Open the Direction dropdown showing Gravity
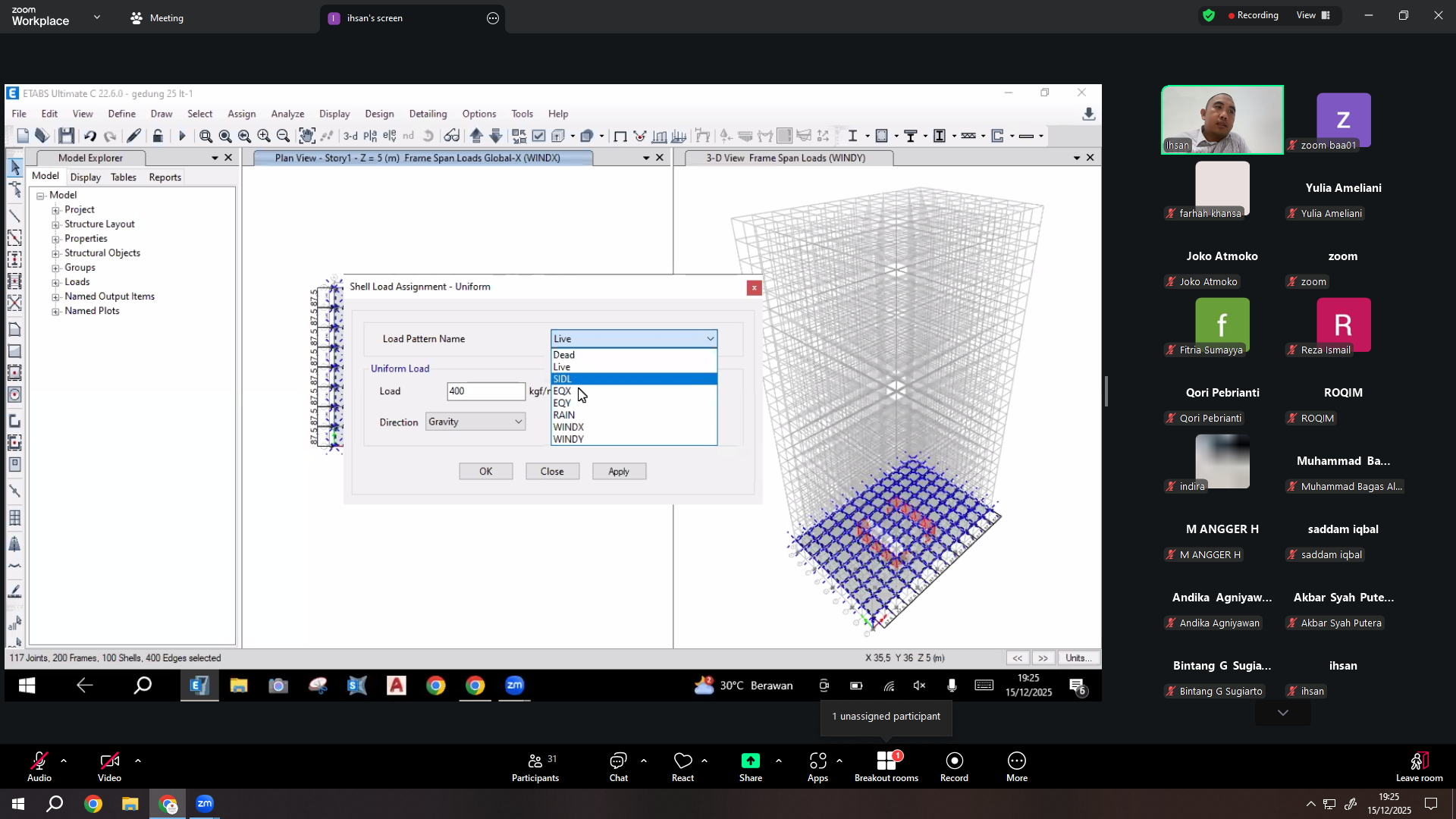This screenshot has width=1456, height=819. [475, 422]
